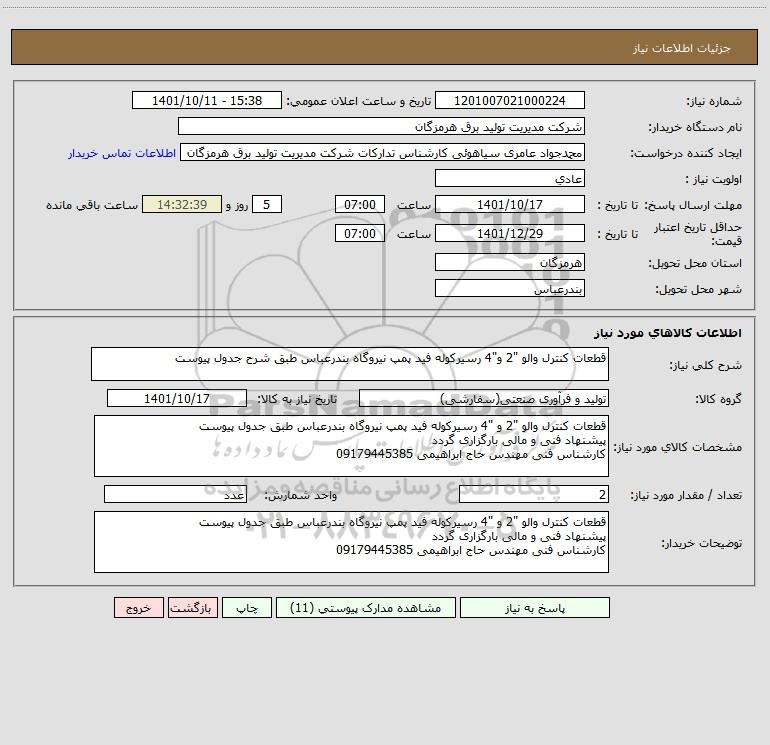Click the label ایجاد کننده درخواست
This screenshot has width=770, height=745.
click(686, 153)
